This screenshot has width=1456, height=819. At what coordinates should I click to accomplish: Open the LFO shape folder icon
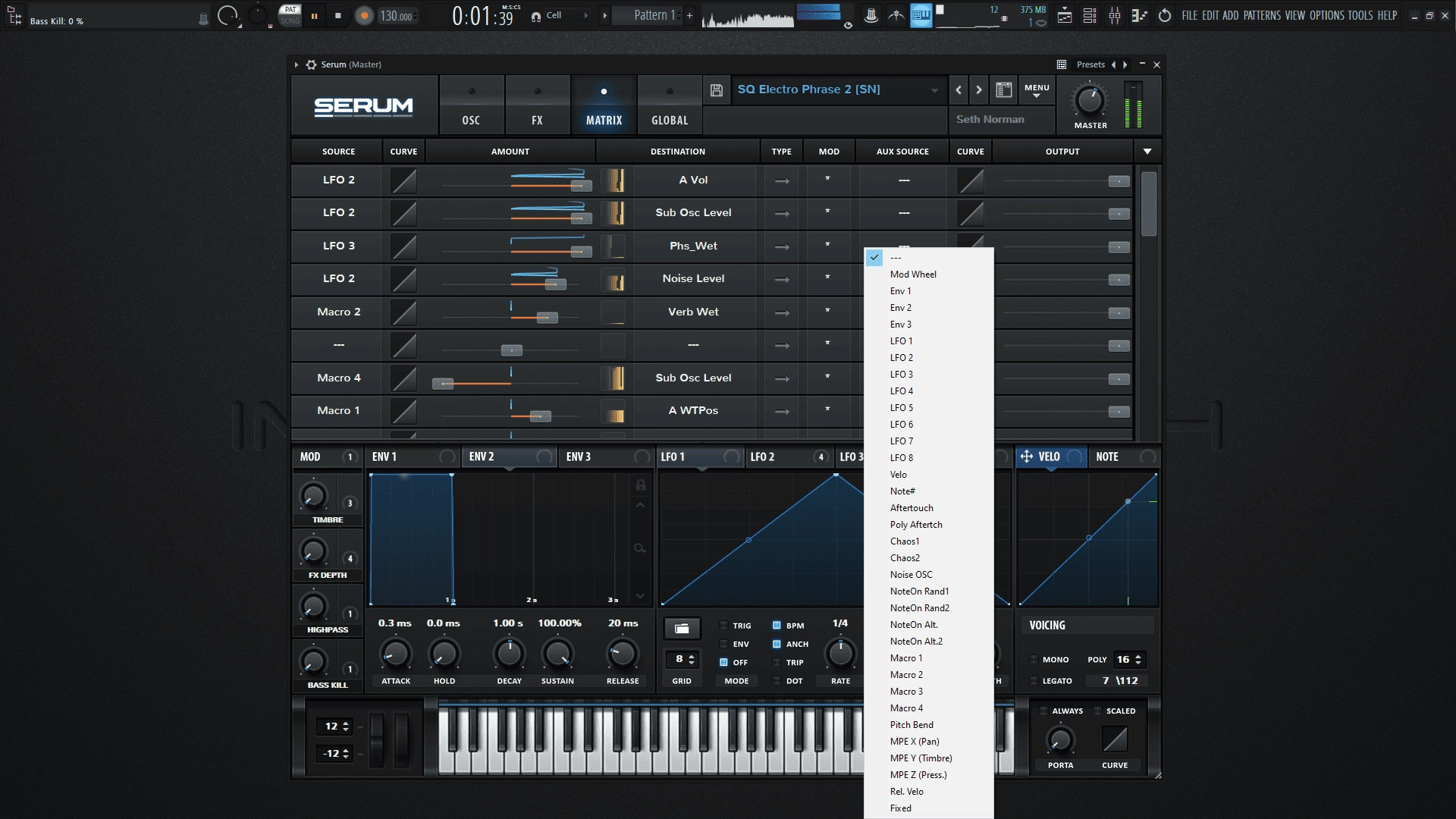(x=682, y=628)
